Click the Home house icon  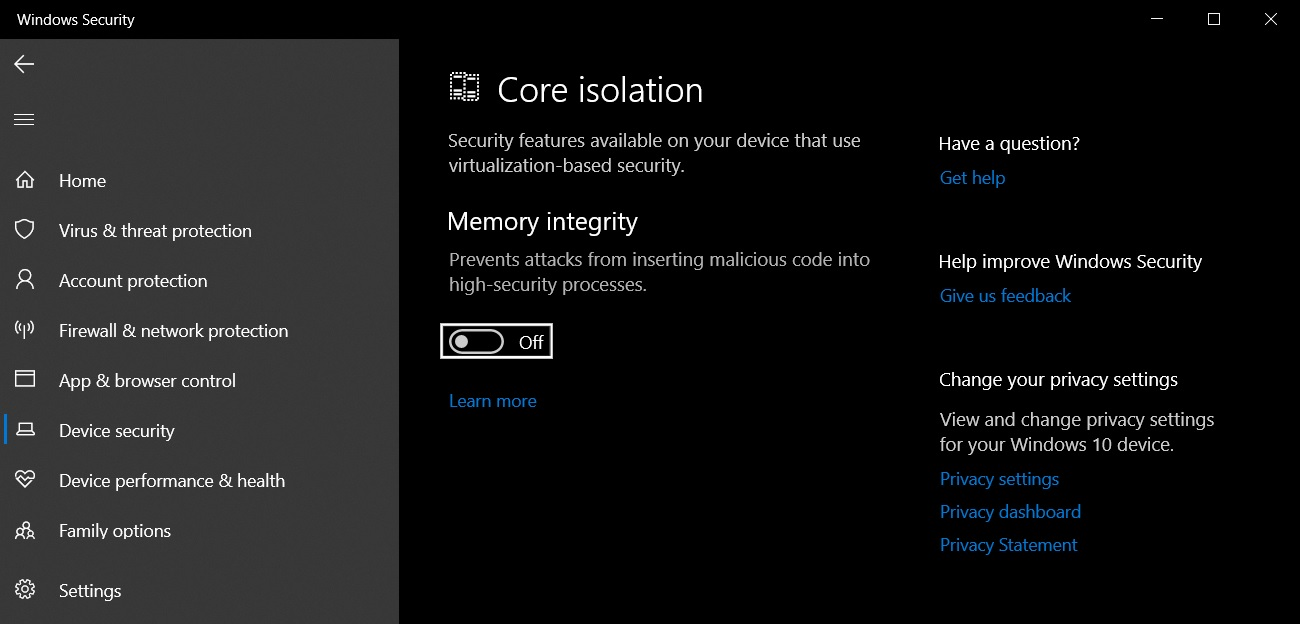point(25,181)
